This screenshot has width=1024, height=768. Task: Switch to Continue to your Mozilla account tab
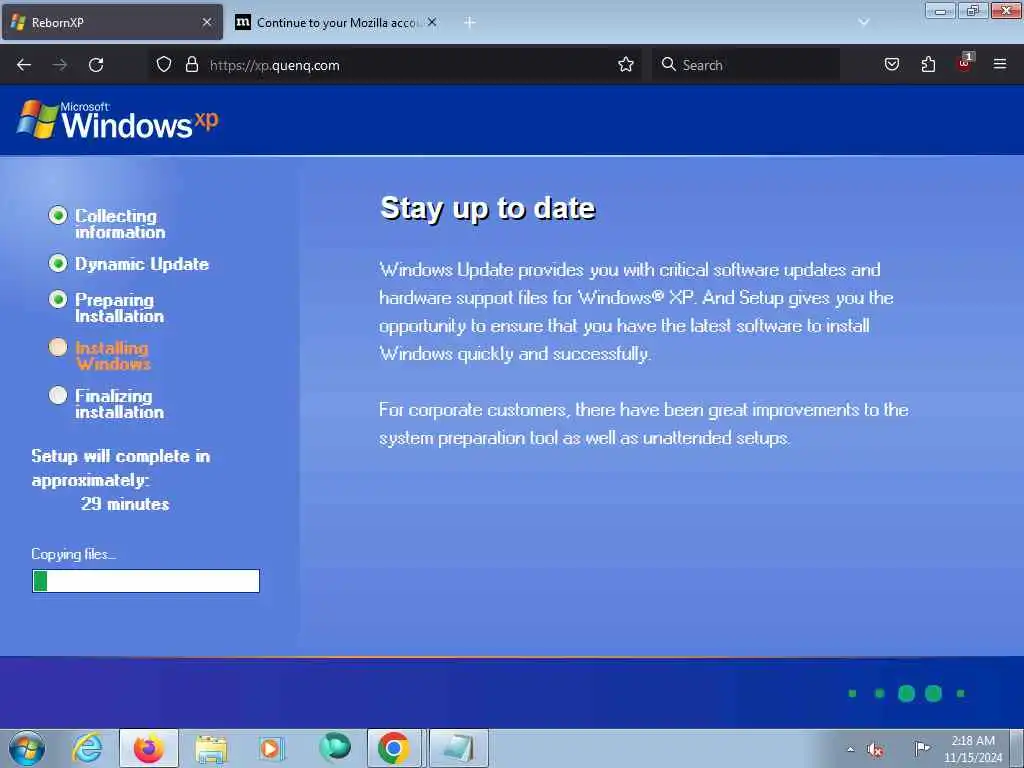336,22
